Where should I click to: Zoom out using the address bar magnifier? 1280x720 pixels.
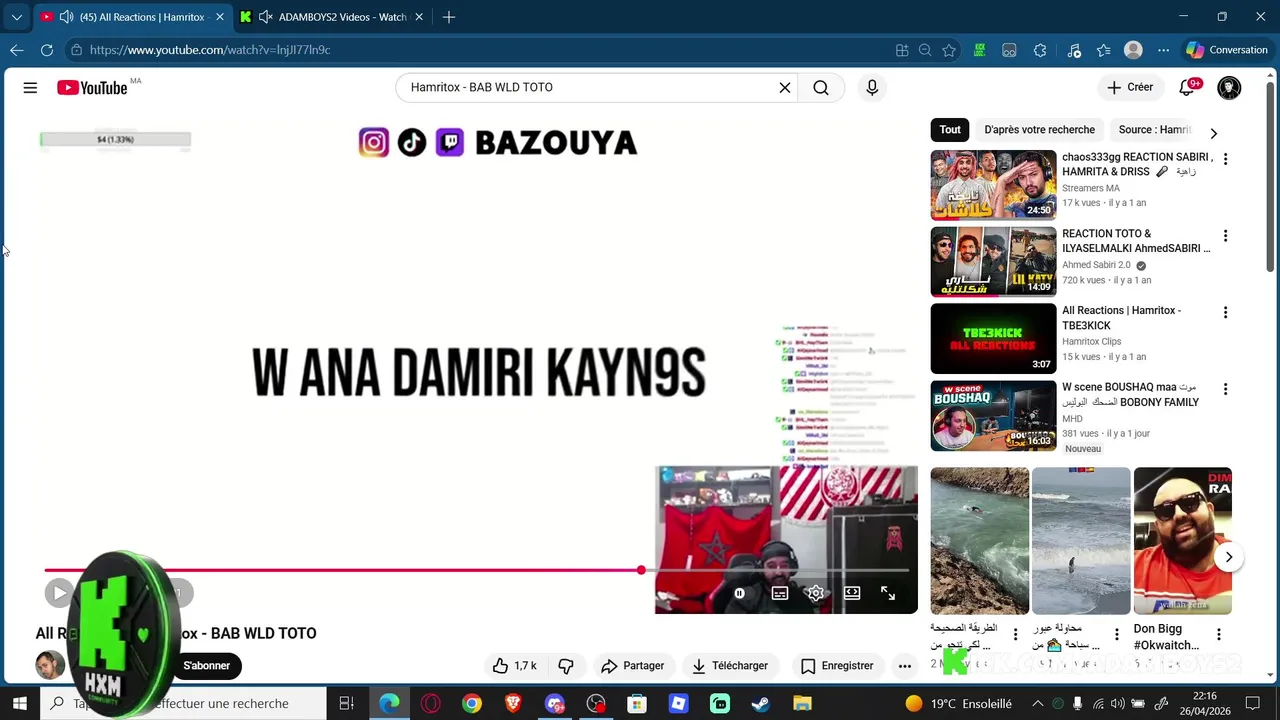pos(925,50)
